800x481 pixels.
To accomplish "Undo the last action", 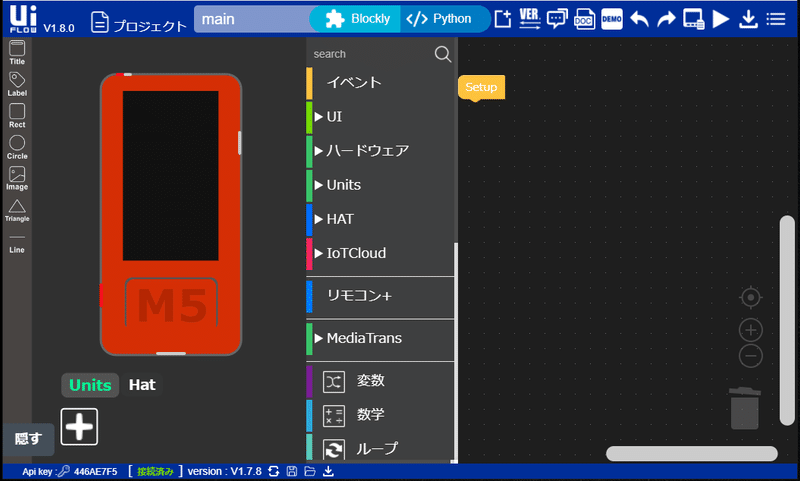I will click(639, 19).
